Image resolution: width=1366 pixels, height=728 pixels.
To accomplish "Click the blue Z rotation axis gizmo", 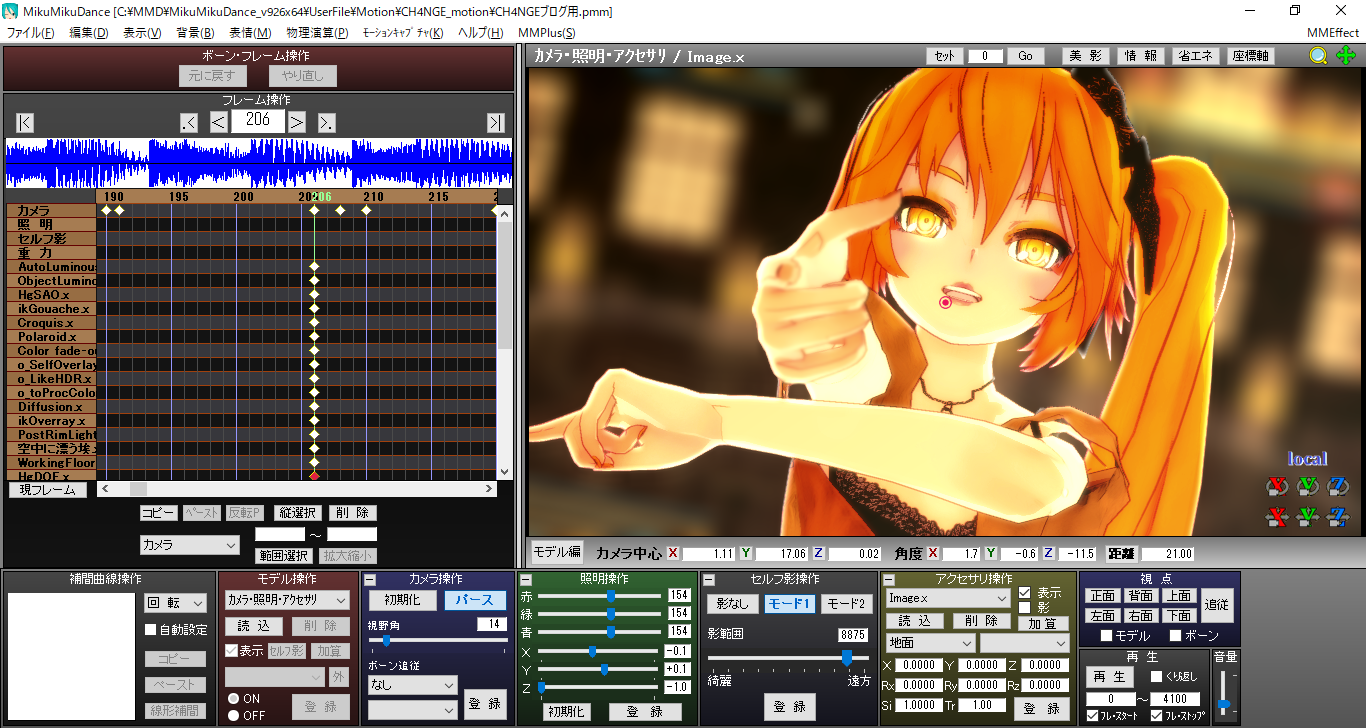I will click(x=1338, y=487).
